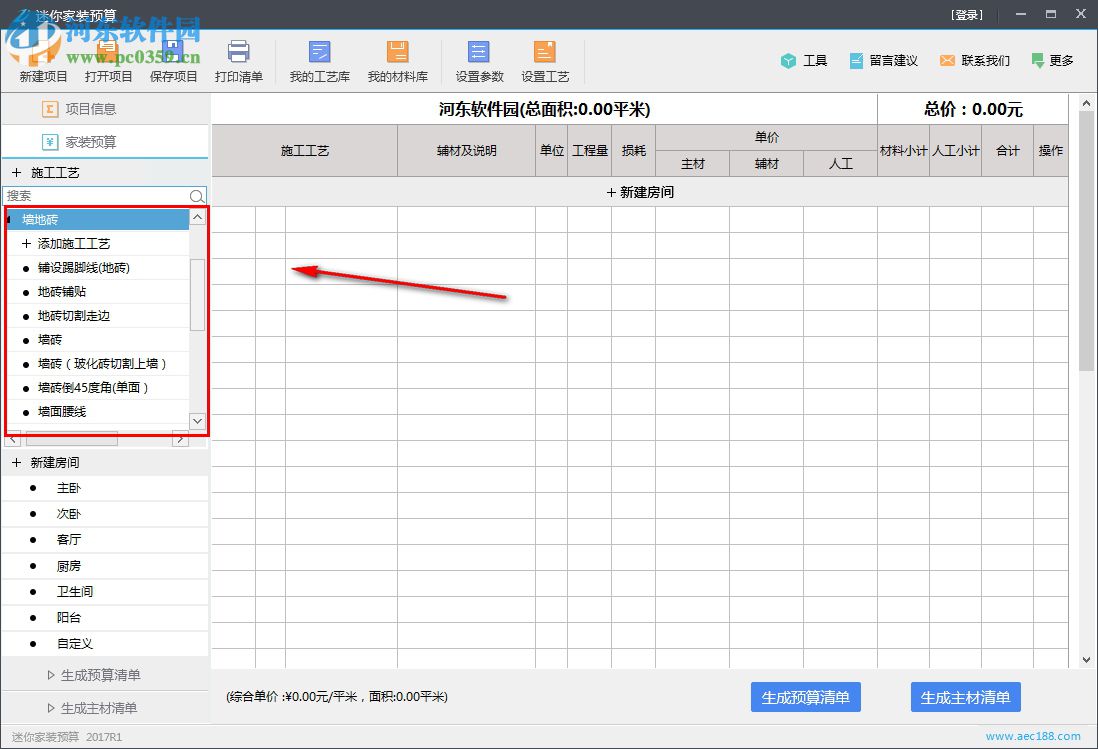Open 我的材料库 from the toolbar
This screenshot has width=1098, height=749.
pyautogui.click(x=397, y=60)
